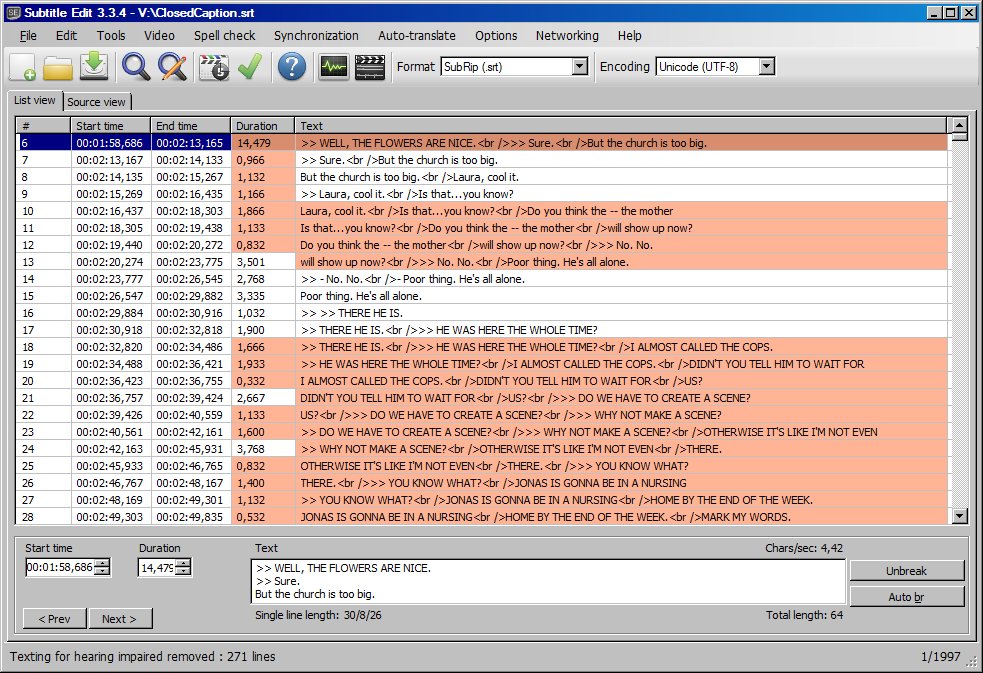Image resolution: width=983 pixels, height=673 pixels.
Task: Open the Options menu
Action: tap(496, 36)
